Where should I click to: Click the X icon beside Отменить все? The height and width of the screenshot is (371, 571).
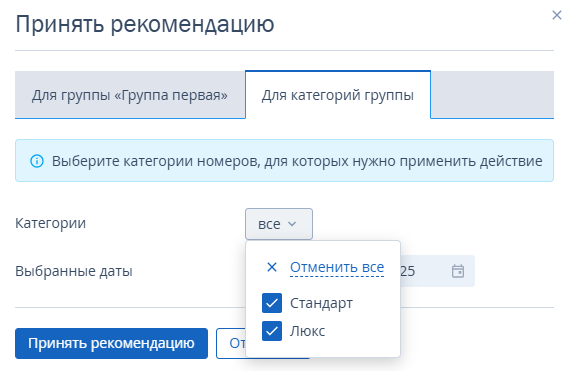272,267
